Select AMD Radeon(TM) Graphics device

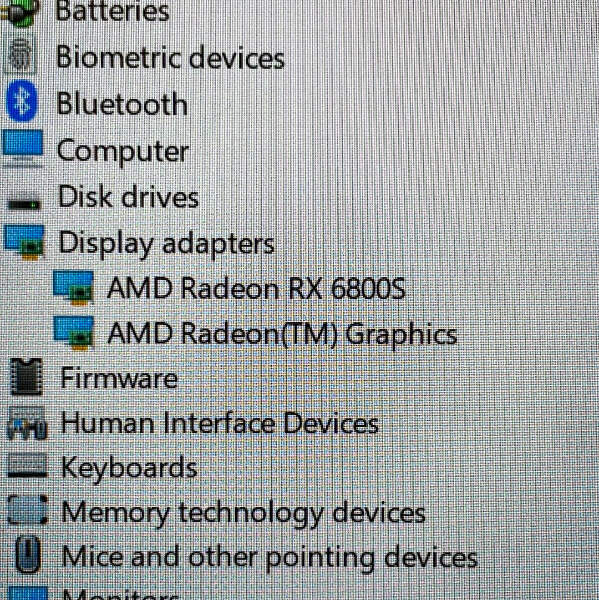point(282,334)
